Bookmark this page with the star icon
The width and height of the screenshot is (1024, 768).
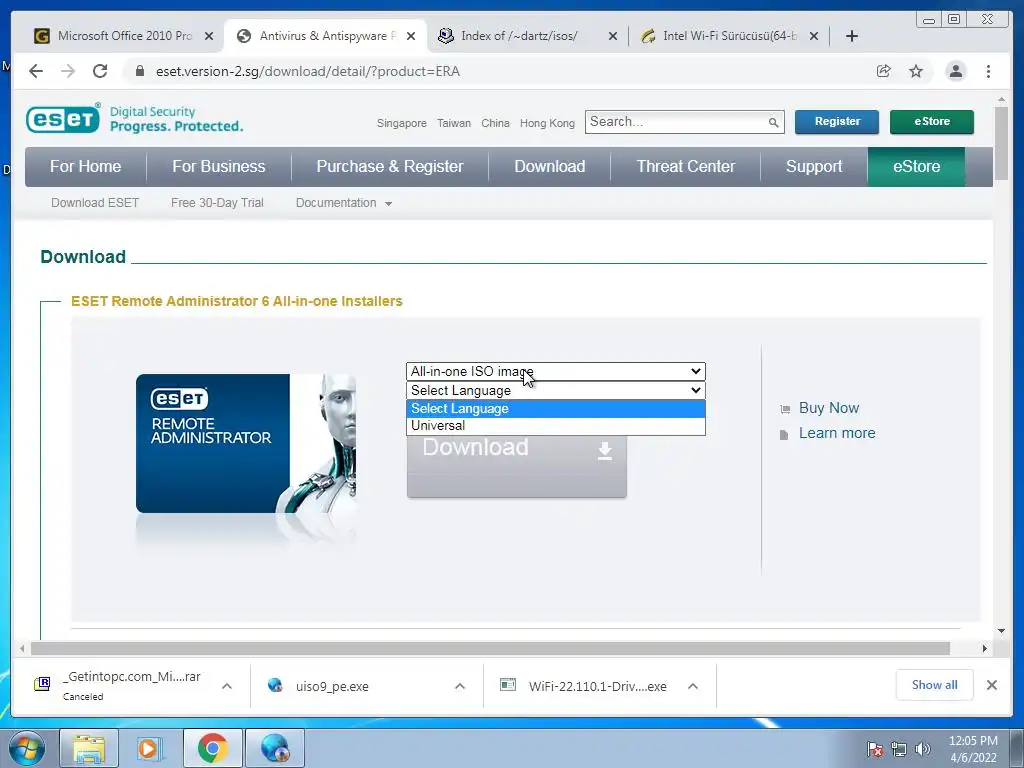[x=916, y=71]
